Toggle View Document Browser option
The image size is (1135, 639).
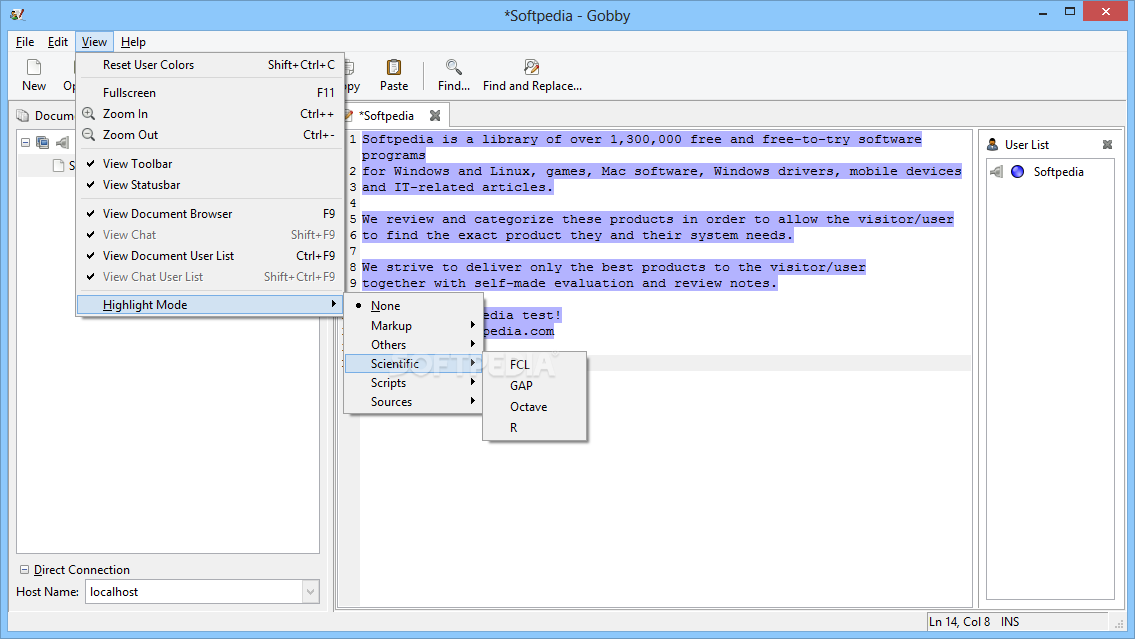[x=210, y=213]
